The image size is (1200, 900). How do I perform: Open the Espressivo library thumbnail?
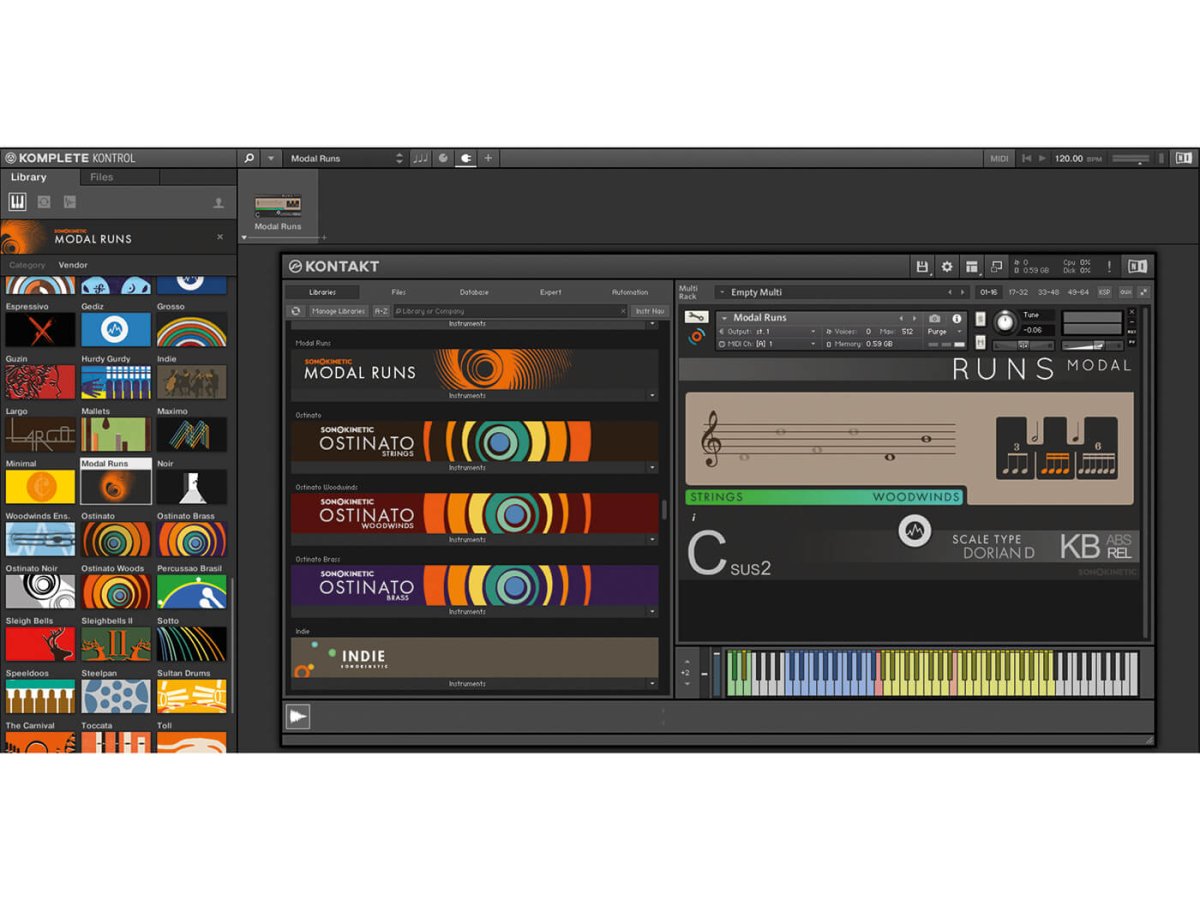(40, 329)
